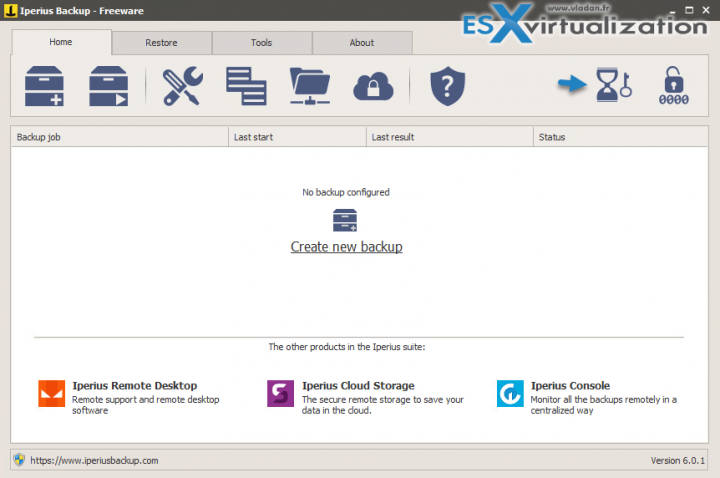The height and width of the screenshot is (478, 720).
Task: Click 'The secure remote storage' description
Action: [x=382, y=405]
